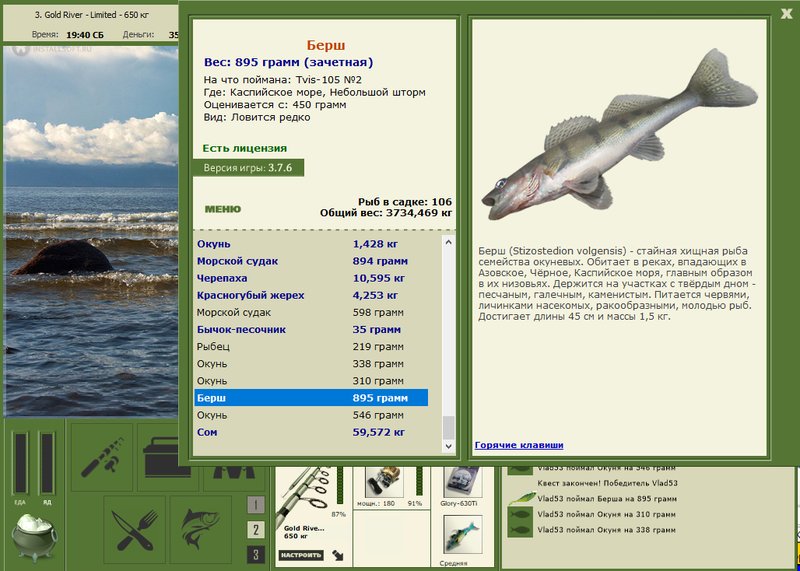
Task: Click Общий вес: 3734,469 кг text
Action: (386, 213)
